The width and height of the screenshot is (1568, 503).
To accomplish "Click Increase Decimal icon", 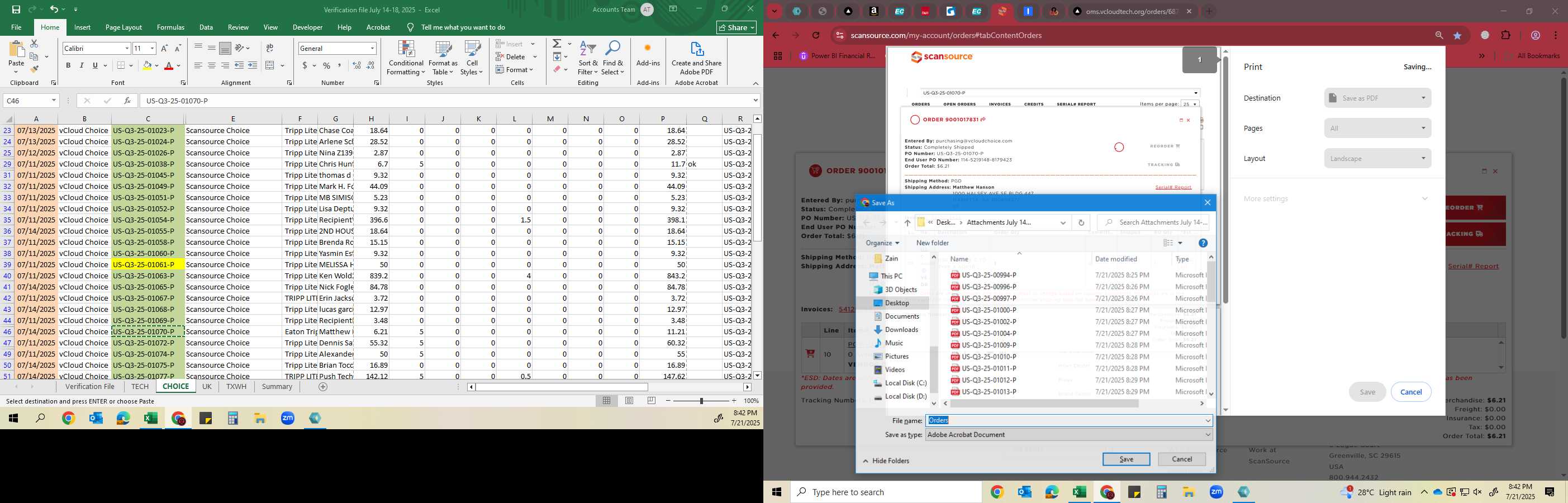I will click(x=357, y=65).
